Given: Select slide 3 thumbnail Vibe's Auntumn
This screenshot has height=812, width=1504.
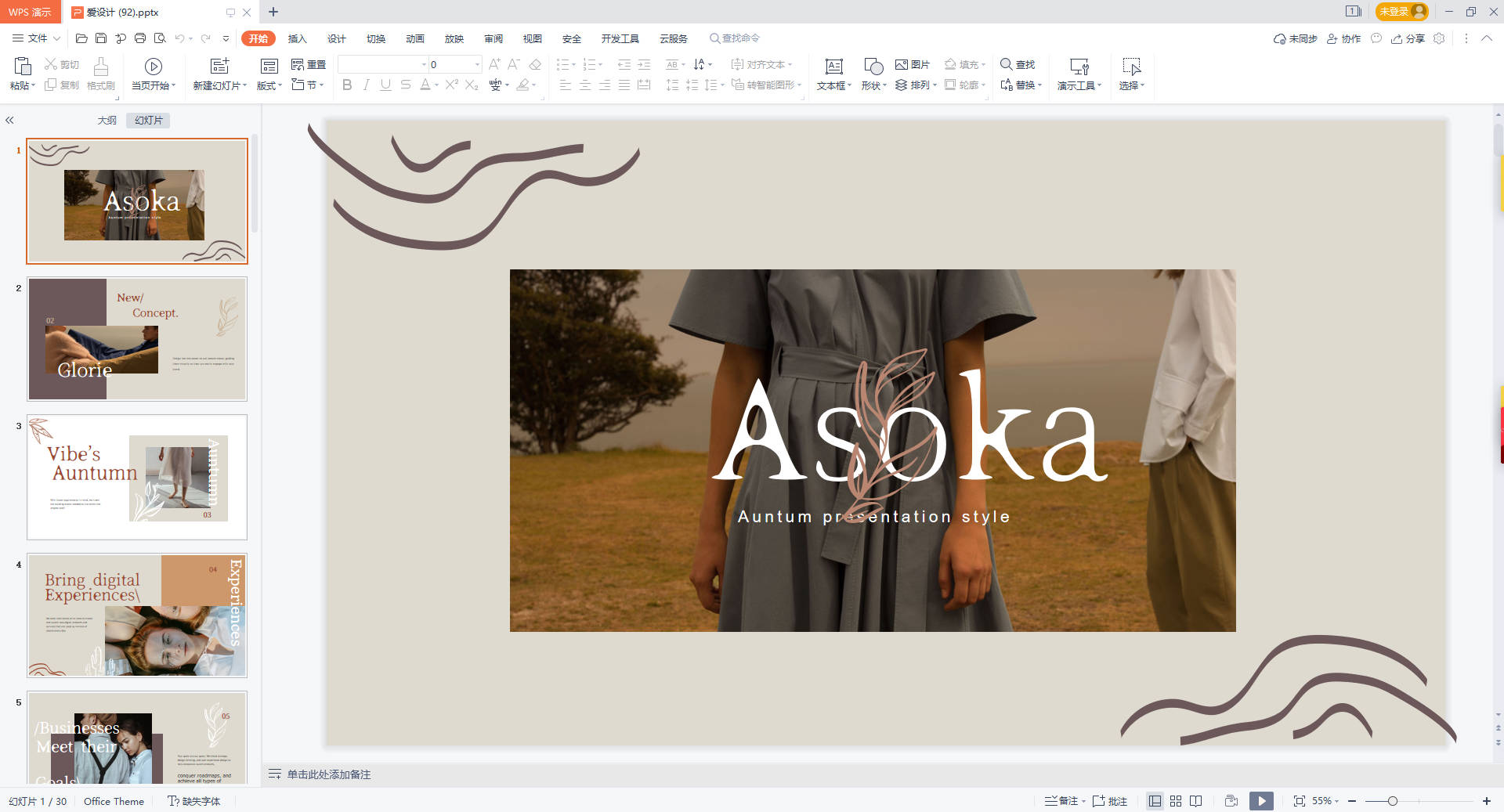Looking at the screenshot, I should [x=137, y=477].
